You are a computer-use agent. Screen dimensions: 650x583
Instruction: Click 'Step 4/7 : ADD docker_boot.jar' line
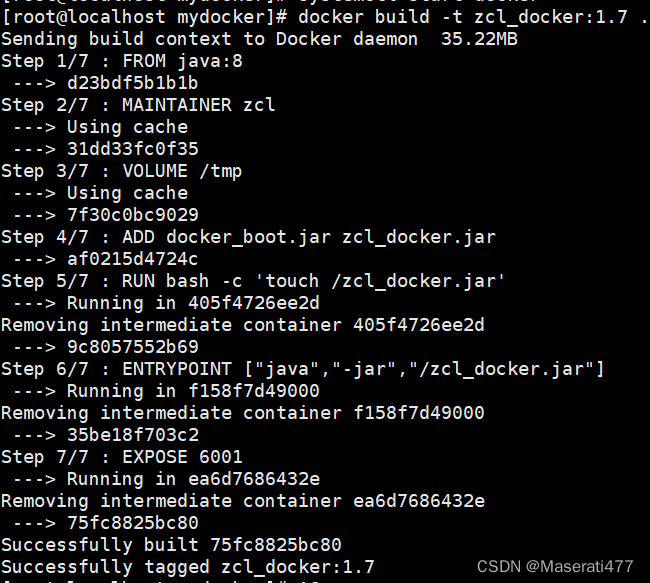click(x=248, y=237)
